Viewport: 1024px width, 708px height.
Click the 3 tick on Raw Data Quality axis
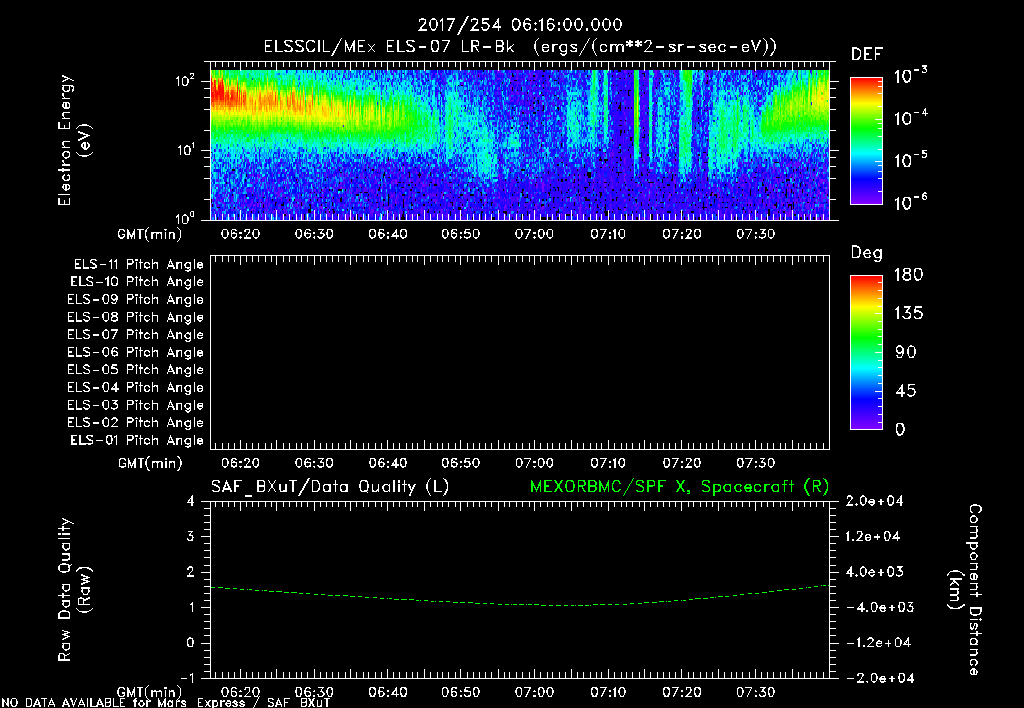[x=191, y=537]
